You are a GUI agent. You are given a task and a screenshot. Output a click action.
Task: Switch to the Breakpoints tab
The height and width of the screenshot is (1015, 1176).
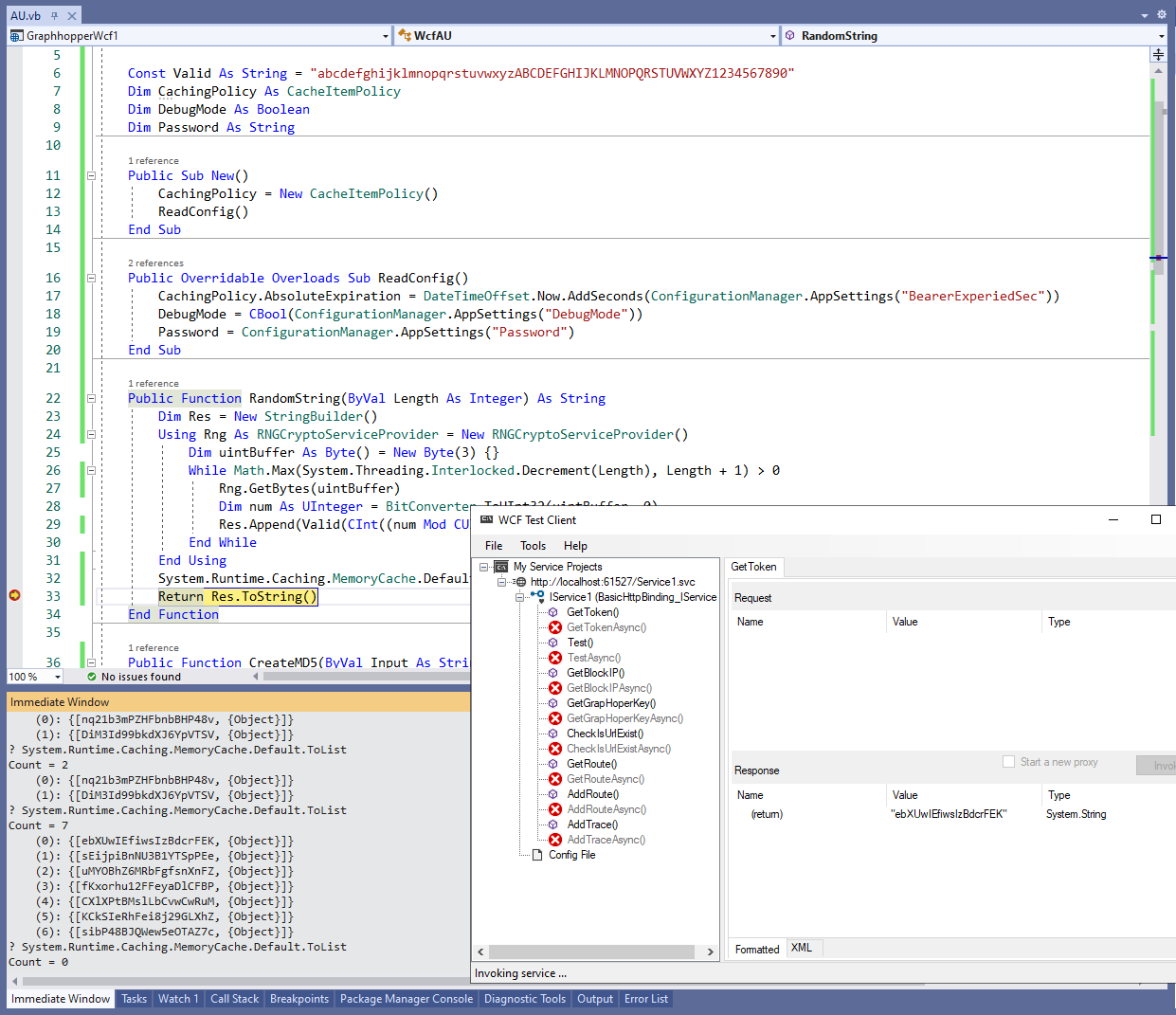(x=299, y=999)
